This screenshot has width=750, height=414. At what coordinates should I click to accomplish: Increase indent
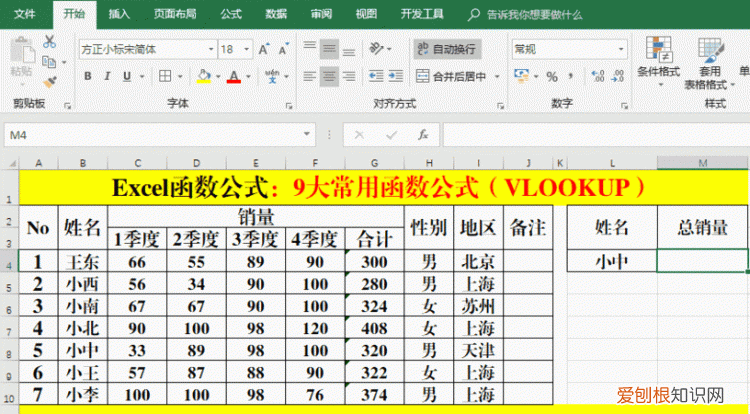pyautogui.click(x=396, y=76)
